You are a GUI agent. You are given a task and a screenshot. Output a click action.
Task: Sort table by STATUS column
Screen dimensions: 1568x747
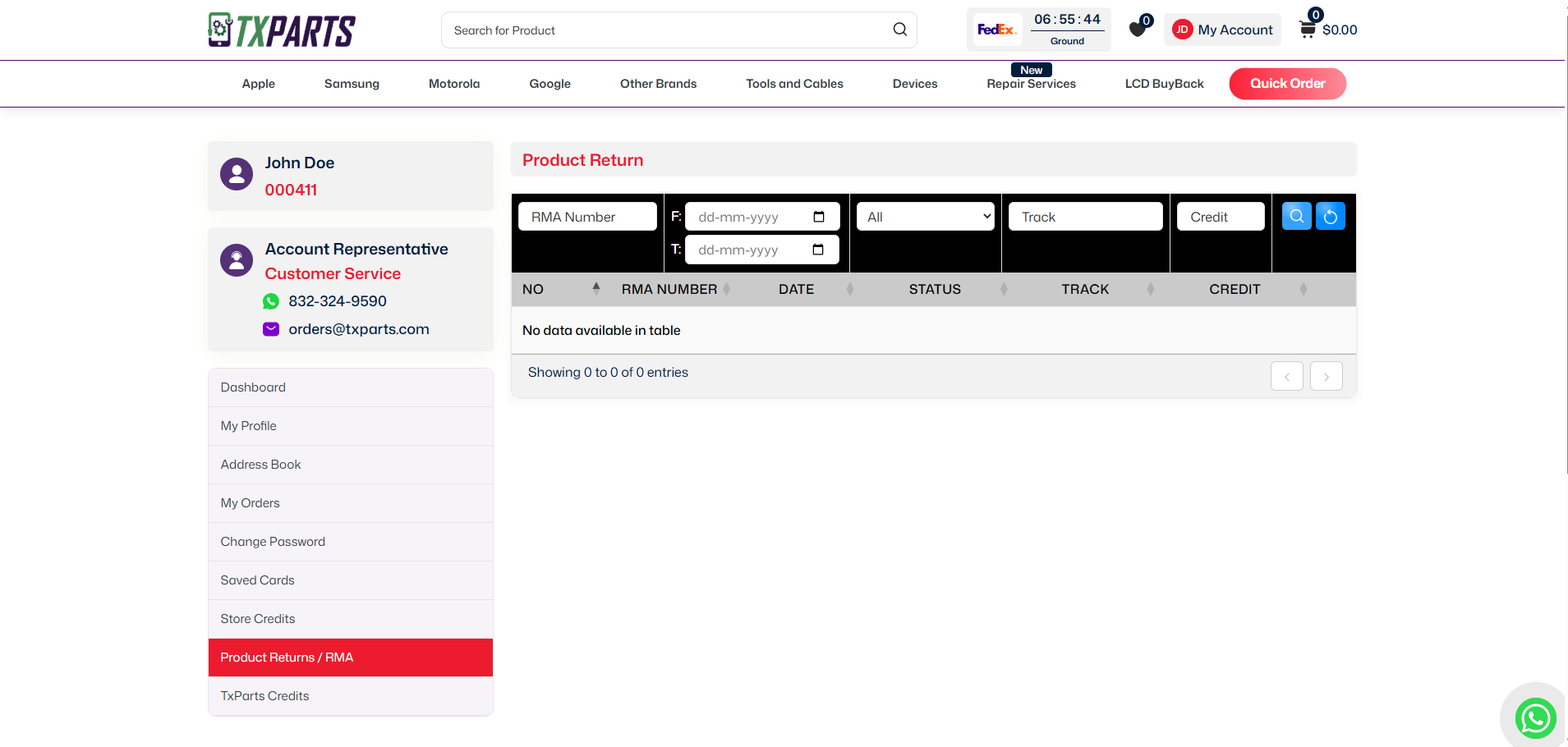tap(935, 289)
